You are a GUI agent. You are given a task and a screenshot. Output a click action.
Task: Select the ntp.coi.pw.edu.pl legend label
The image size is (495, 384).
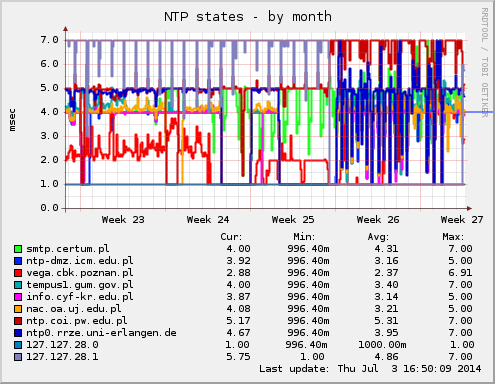point(77,321)
